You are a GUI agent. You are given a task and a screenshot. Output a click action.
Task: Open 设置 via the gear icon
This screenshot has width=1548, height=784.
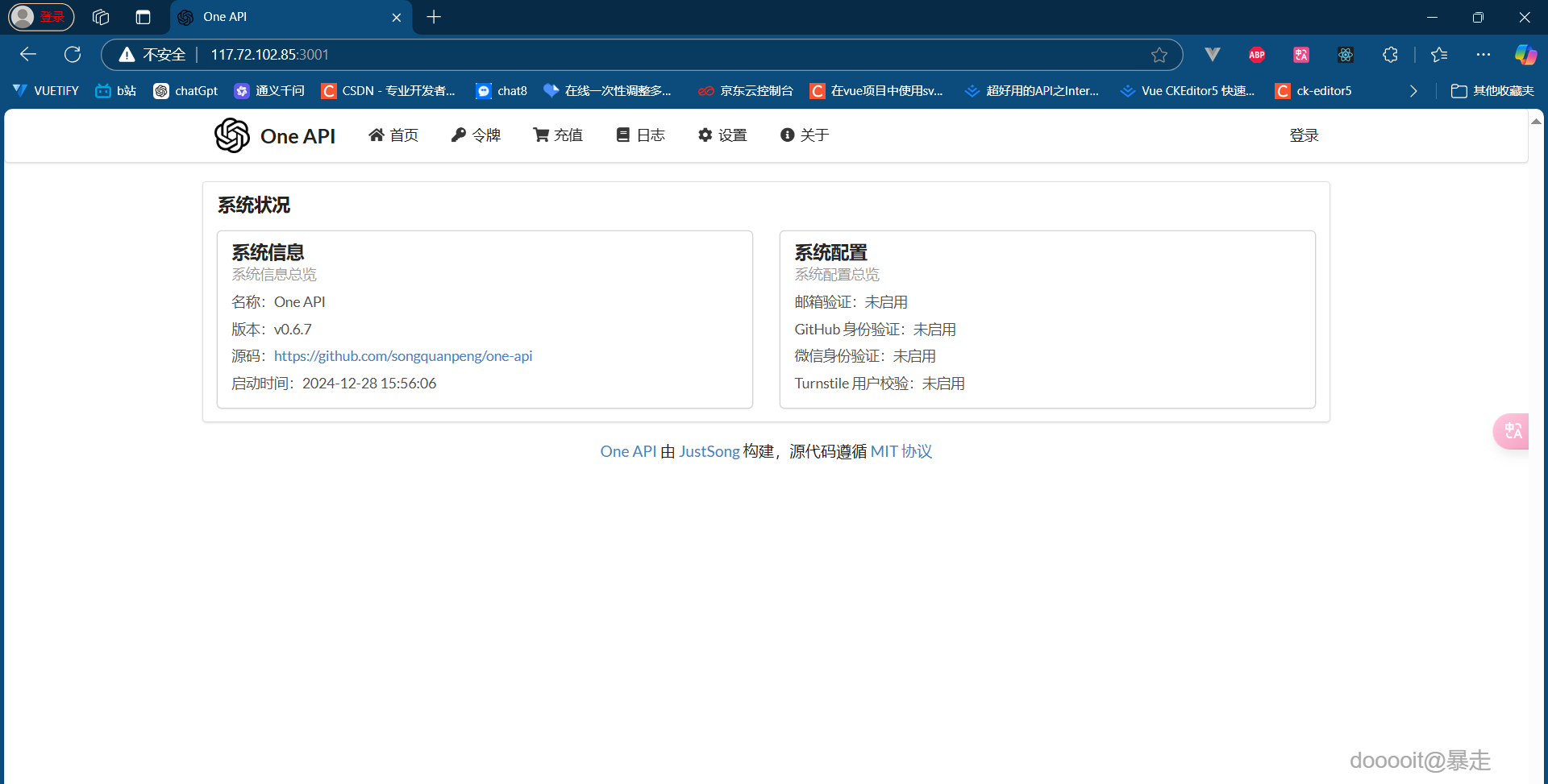click(x=705, y=135)
